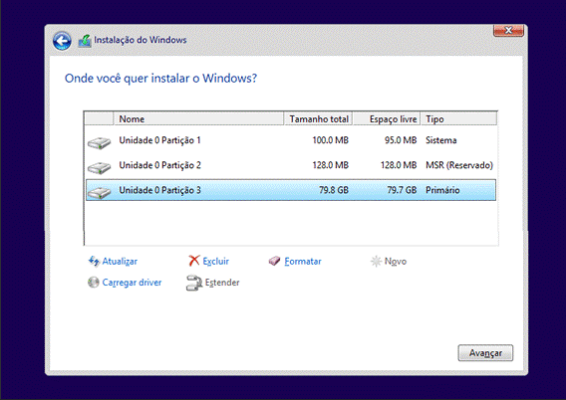
Task: Click the eraser icon beside Formatar
Action: tap(274, 261)
